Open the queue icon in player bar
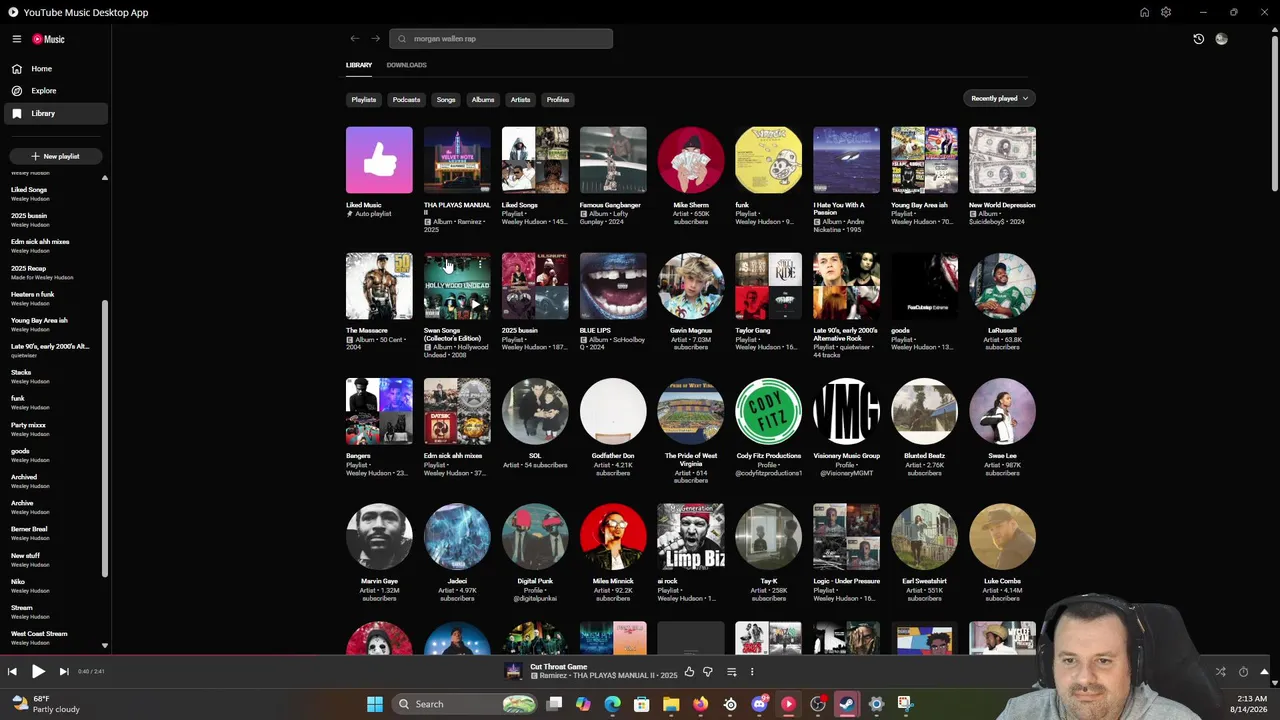This screenshot has width=1280, height=720. 731,672
